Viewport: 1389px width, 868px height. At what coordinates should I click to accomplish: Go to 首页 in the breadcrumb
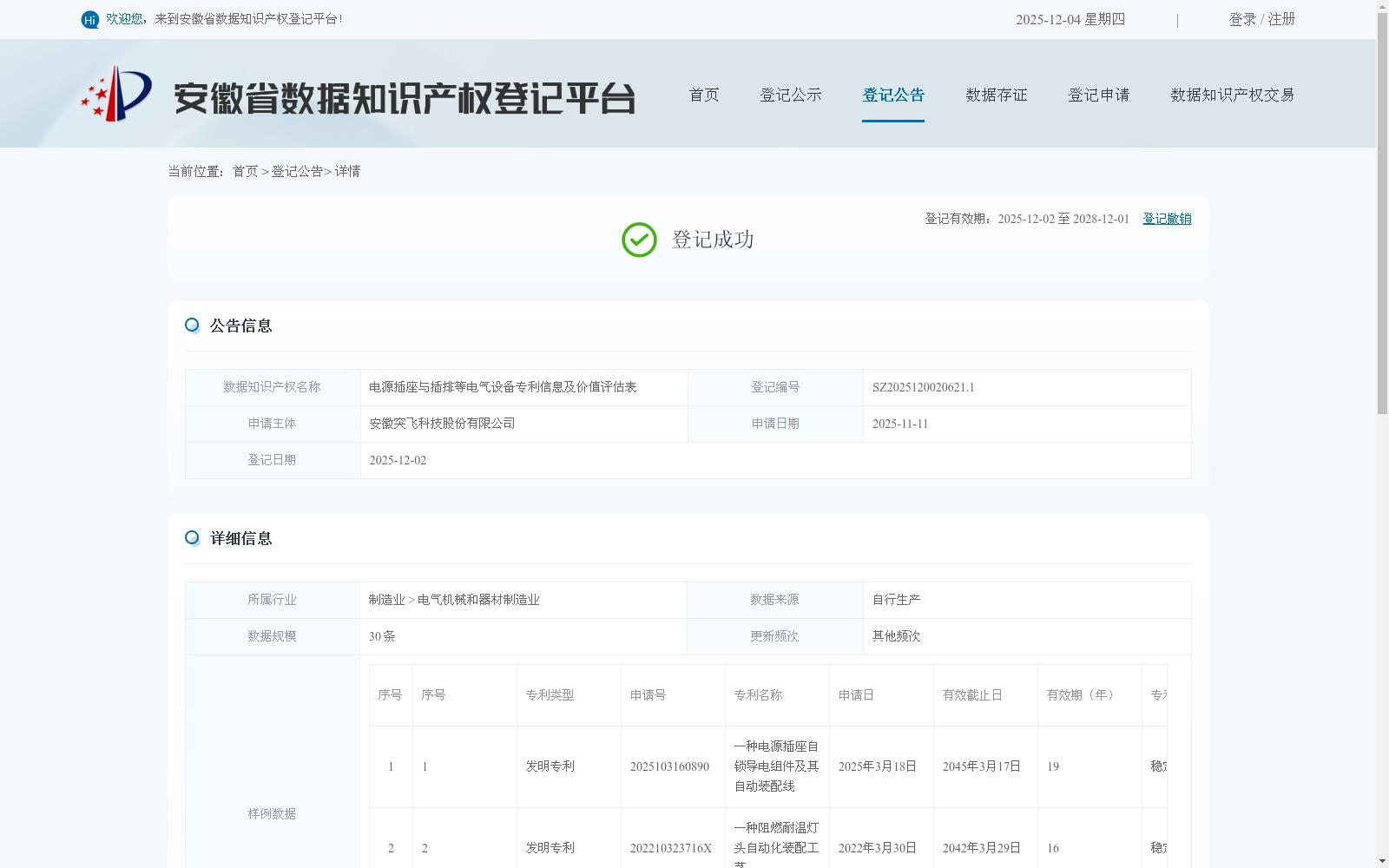[x=245, y=171]
